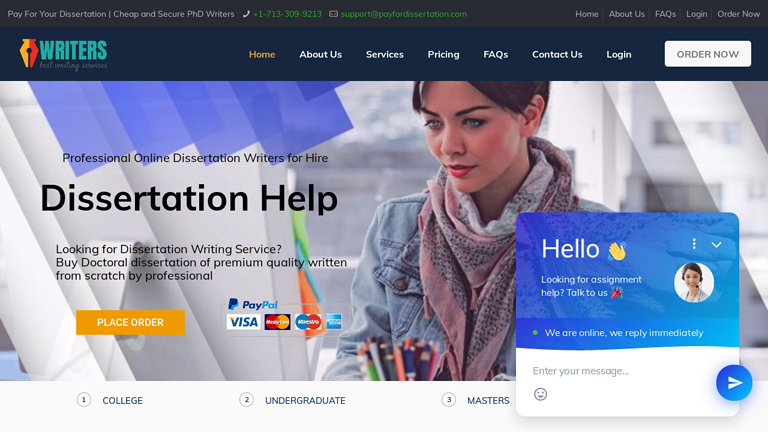
Task: Select step 3 Masters level
Action: pos(476,400)
